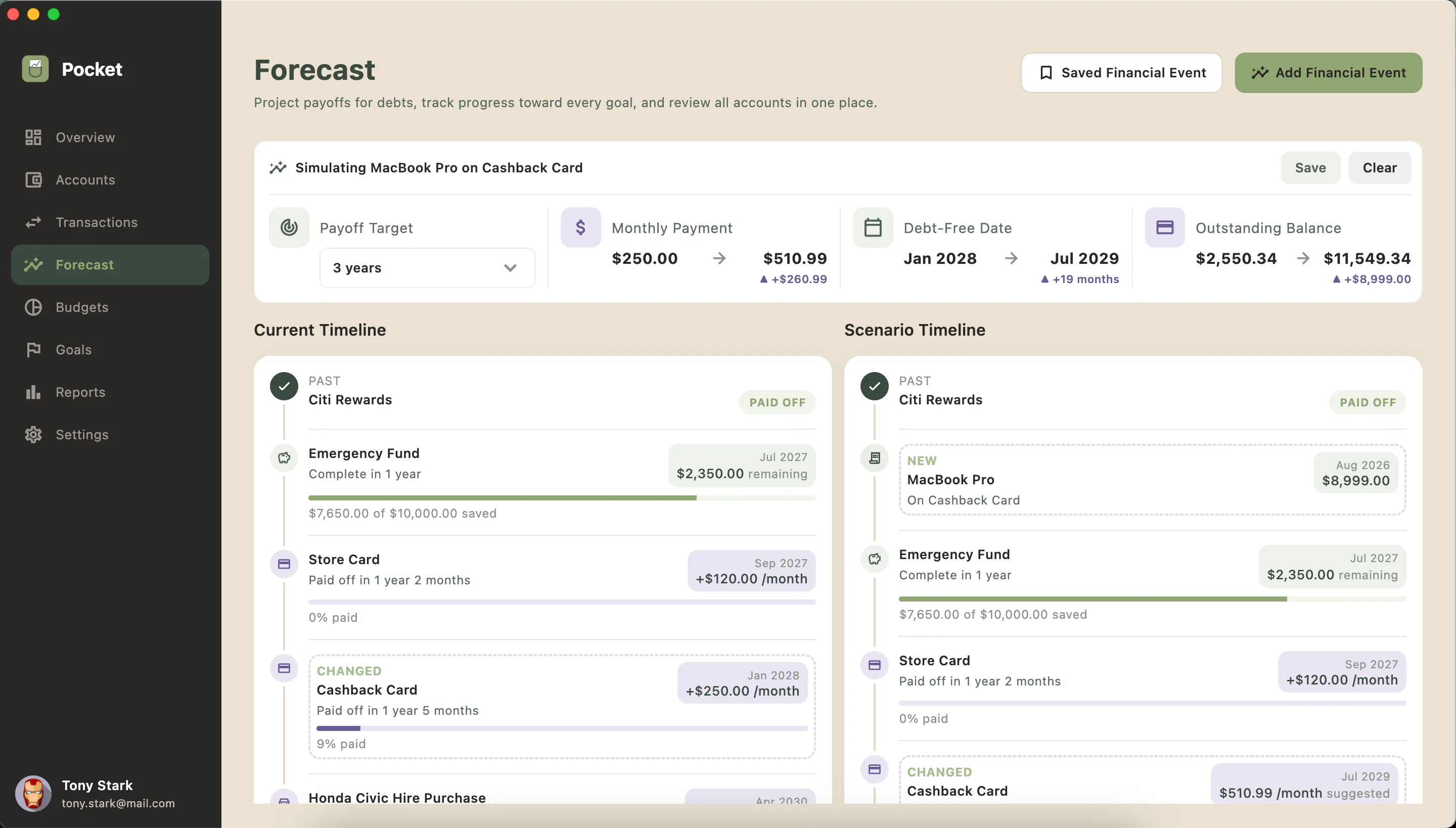This screenshot has height=828, width=1456.
Task: Click the Settings gear icon
Action: 33,435
